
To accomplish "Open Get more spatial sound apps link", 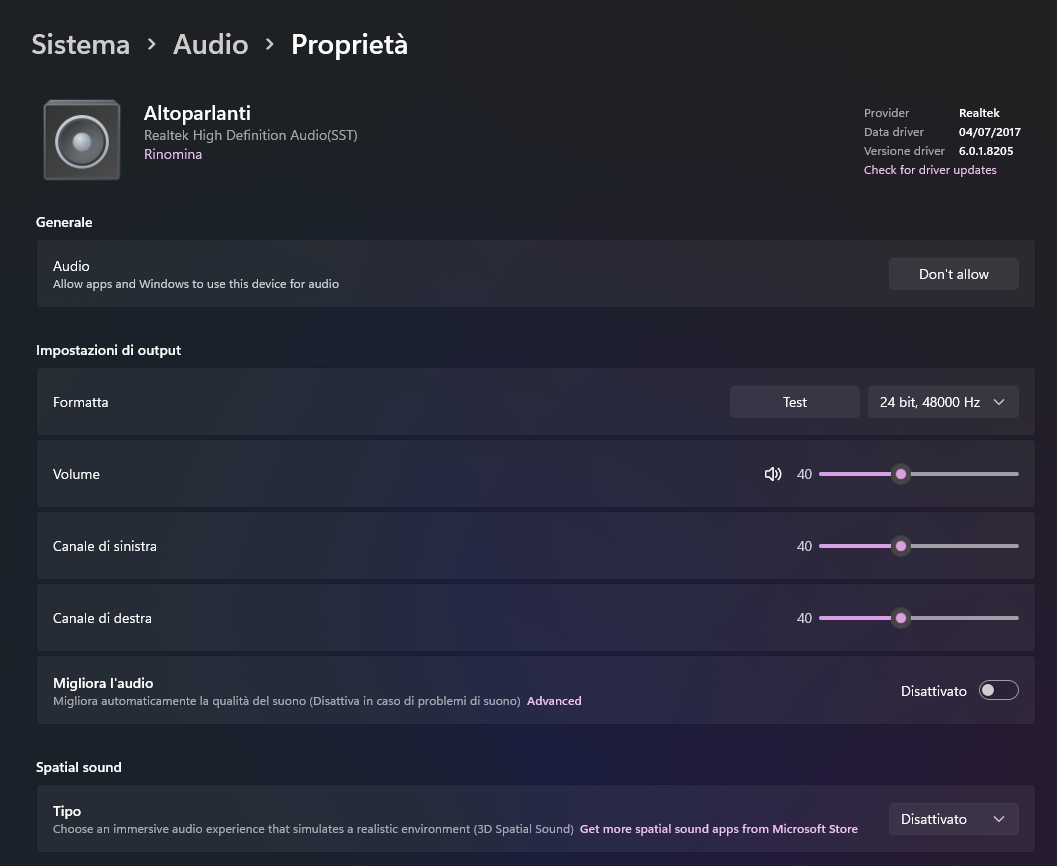I will coord(718,829).
